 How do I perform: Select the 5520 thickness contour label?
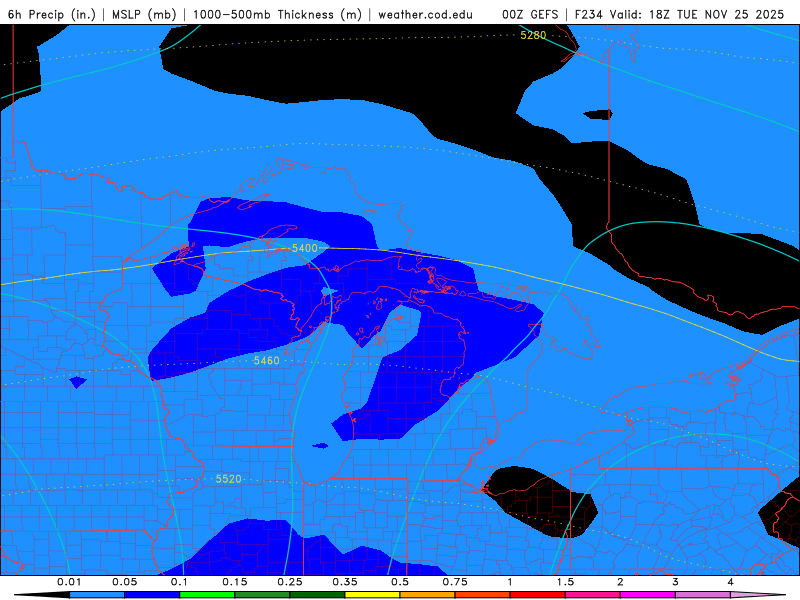click(x=228, y=479)
